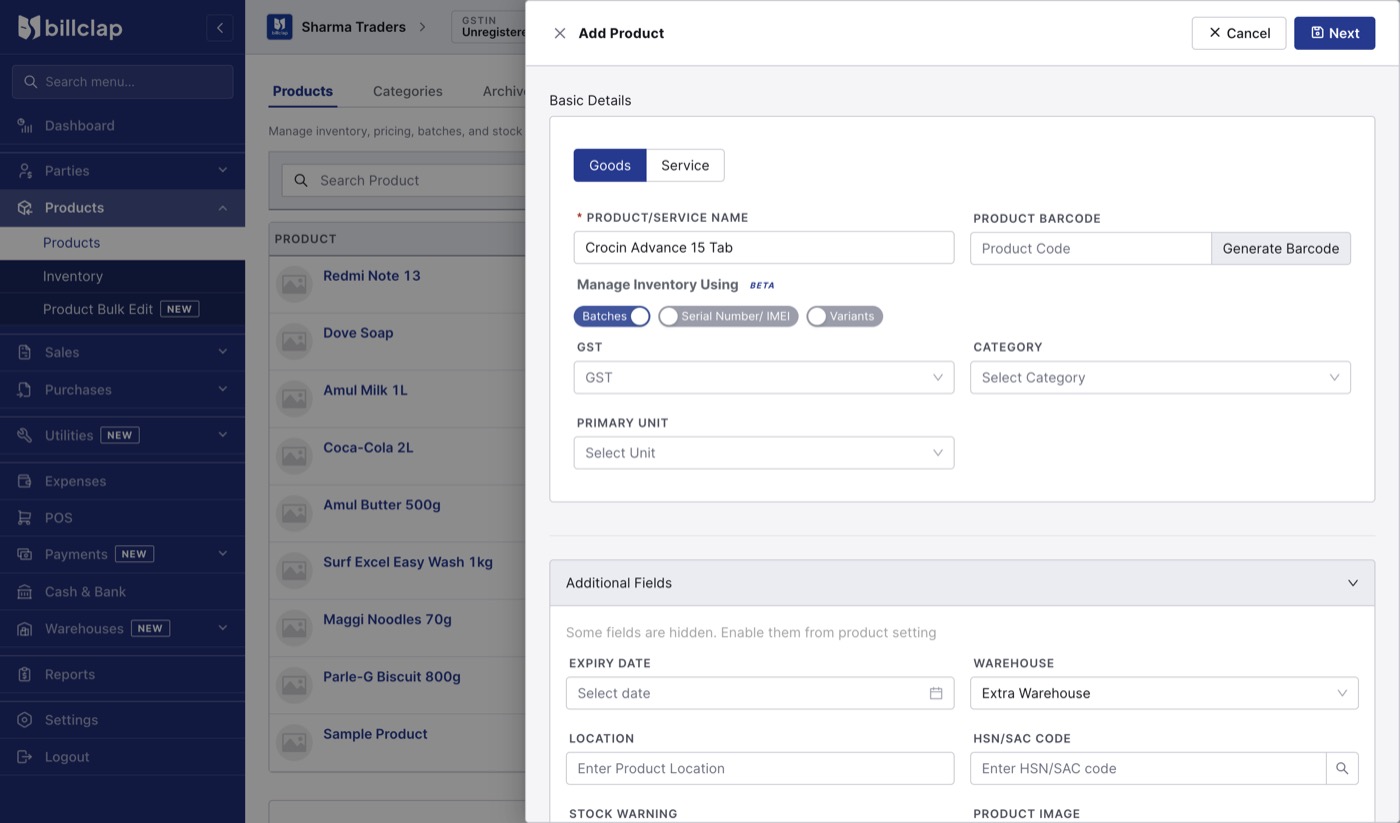Enable Serial Number/ IMEI toggle
This screenshot has height=823, width=1400.
pos(728,316)
